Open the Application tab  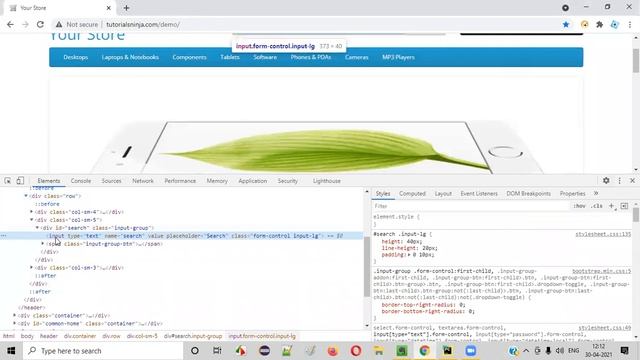coord(253,181)
